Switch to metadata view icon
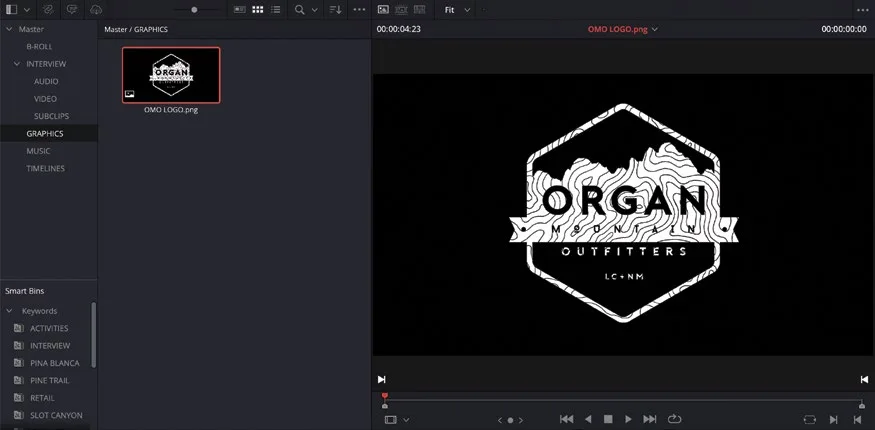This screenshot has width=875, height=430. point(239,9)
